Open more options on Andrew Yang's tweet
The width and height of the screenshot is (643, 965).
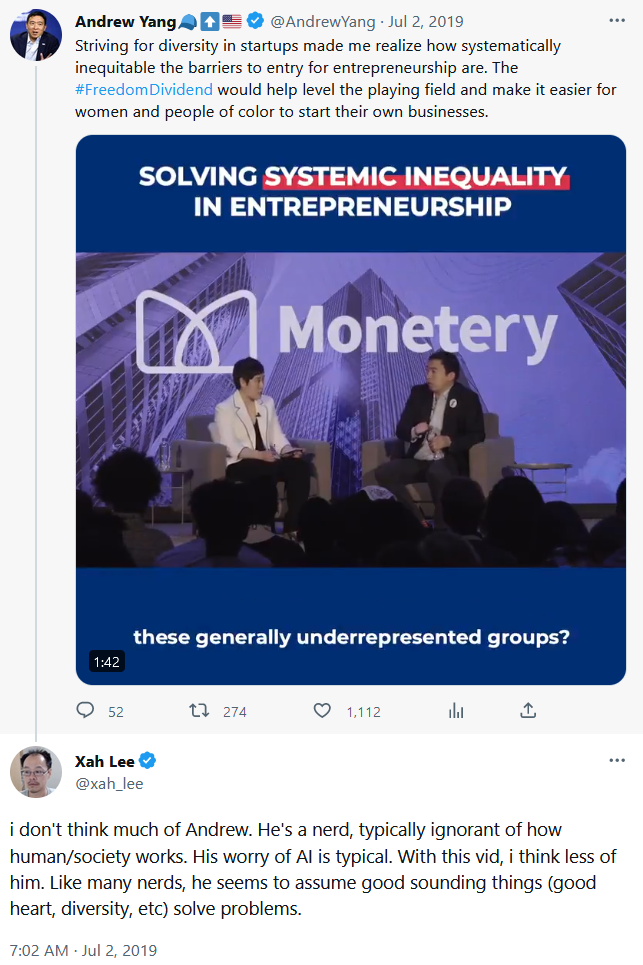coord(618,21)
